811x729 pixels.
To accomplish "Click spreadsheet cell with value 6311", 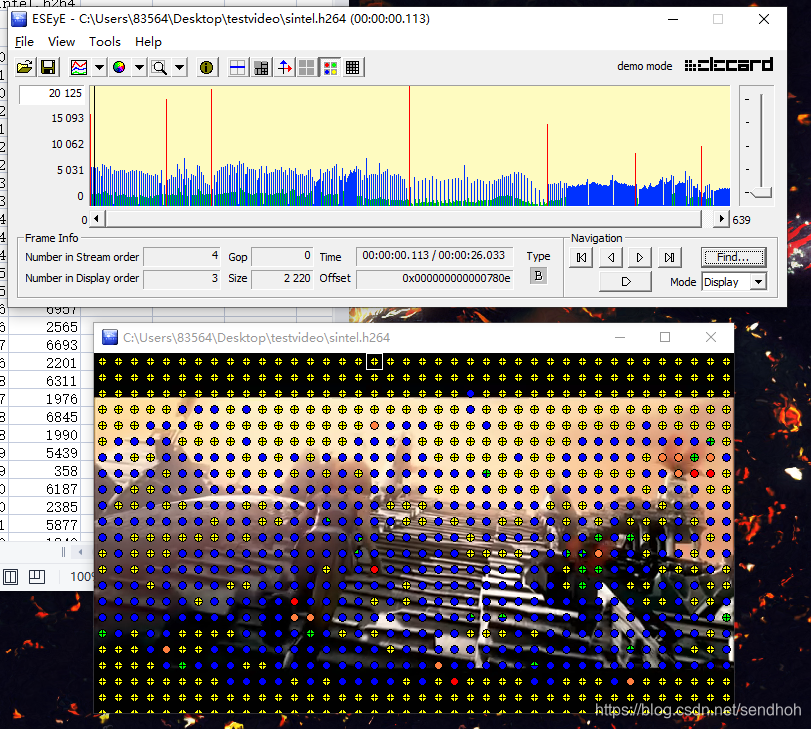I will 44,381.
